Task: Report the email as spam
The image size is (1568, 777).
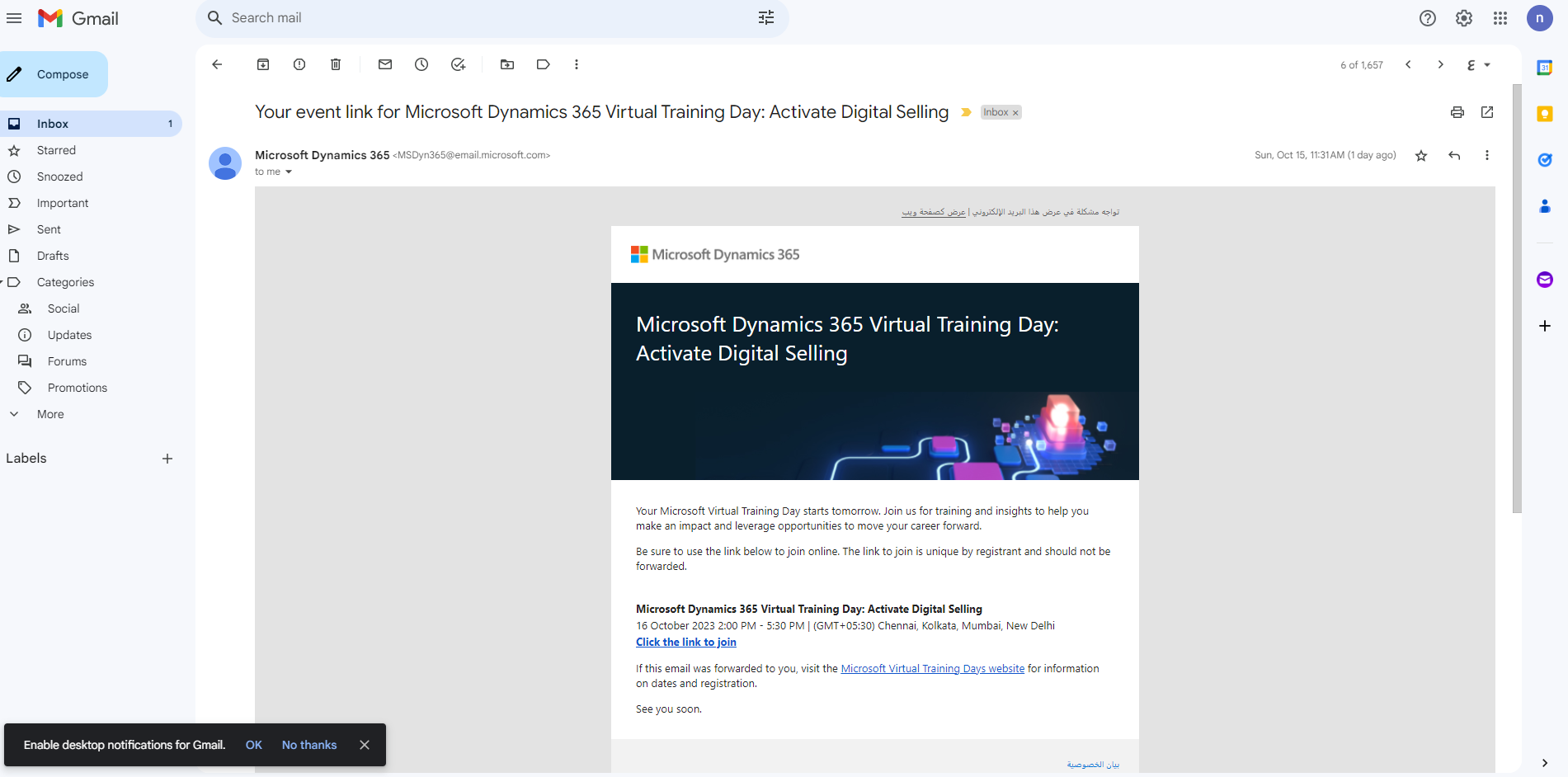Action: coord(299,64)
